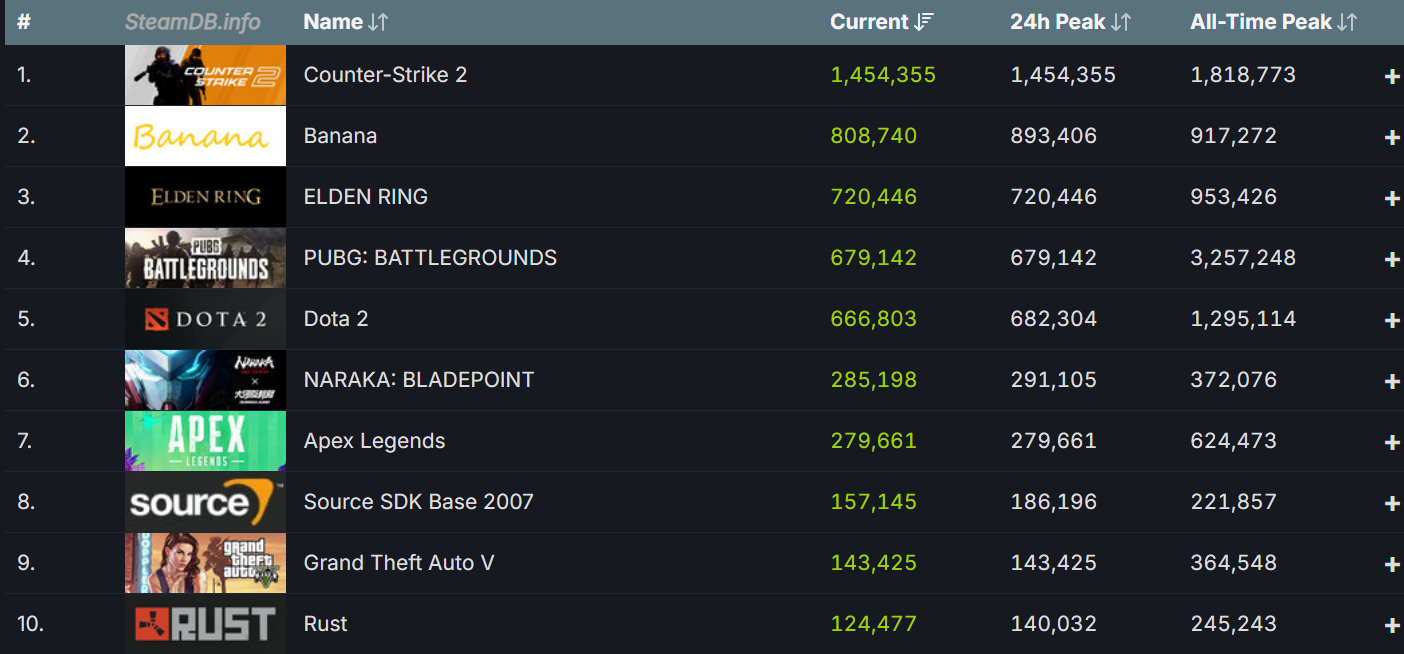Click the Apex Legends banner image
This screenshot has height=654, width=1404.
tap(205, 441)
